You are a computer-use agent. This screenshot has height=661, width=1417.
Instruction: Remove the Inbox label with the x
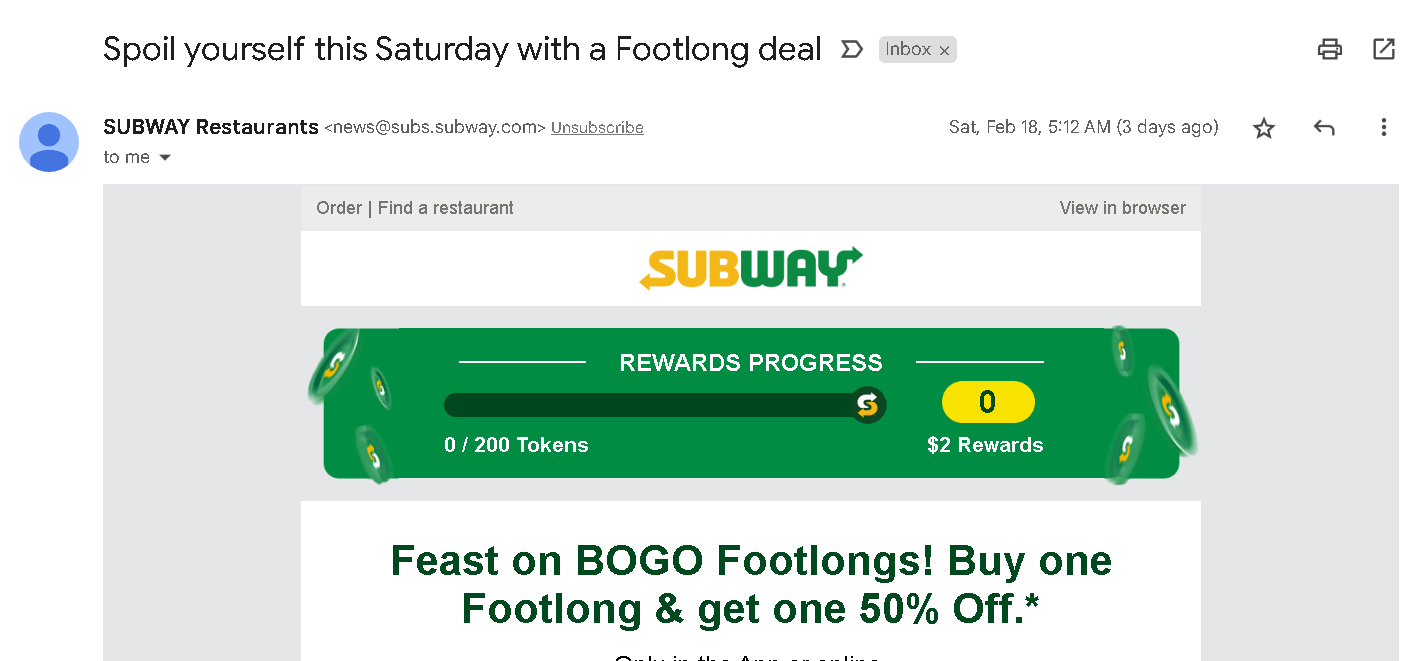944,50
